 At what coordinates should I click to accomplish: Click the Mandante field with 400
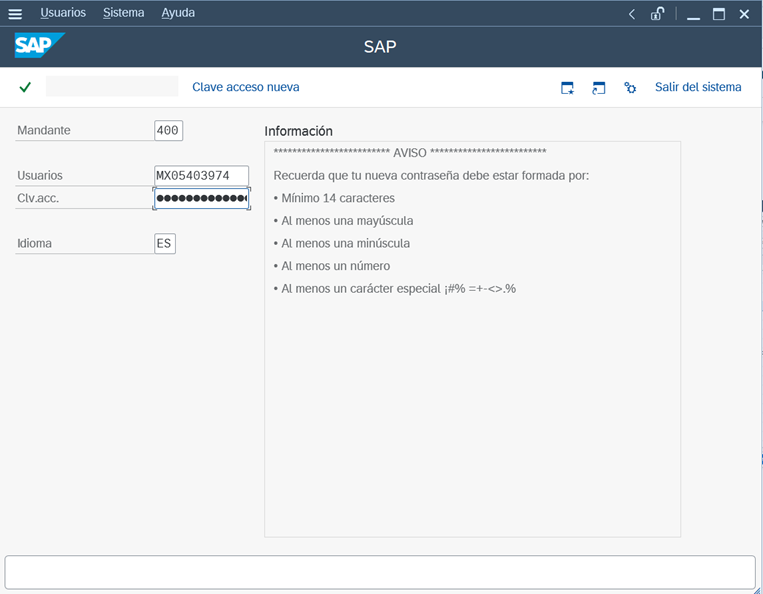168,130
